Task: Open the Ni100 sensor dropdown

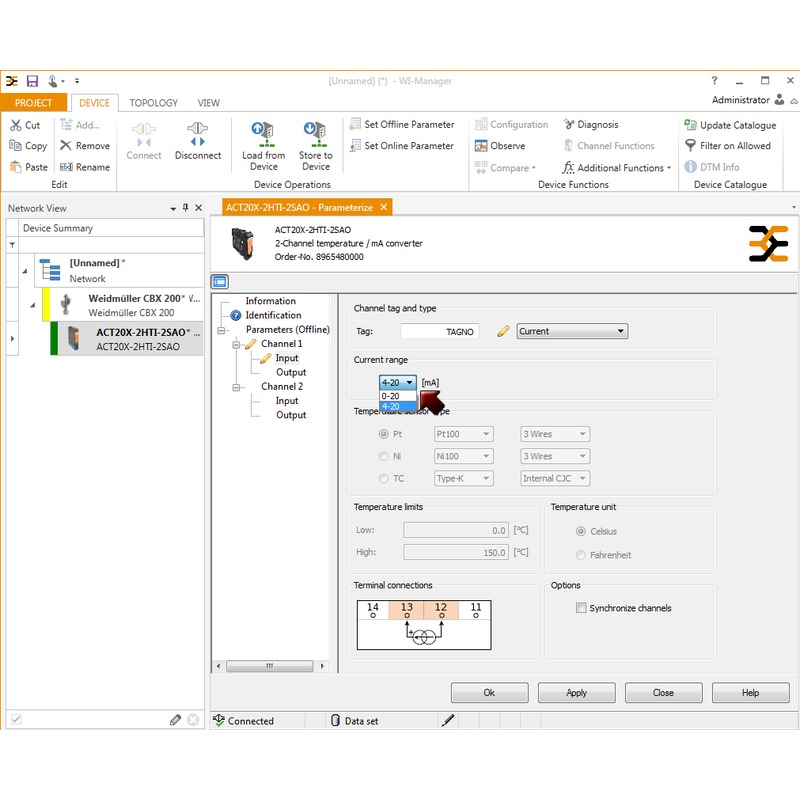Action: click(464, 456)
